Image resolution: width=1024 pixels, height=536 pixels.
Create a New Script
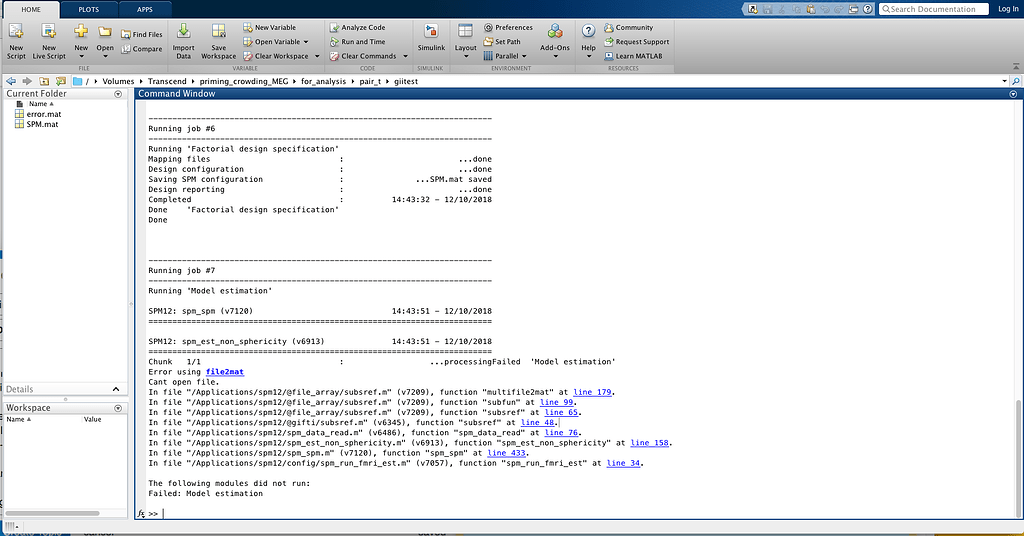click(16, 41)
